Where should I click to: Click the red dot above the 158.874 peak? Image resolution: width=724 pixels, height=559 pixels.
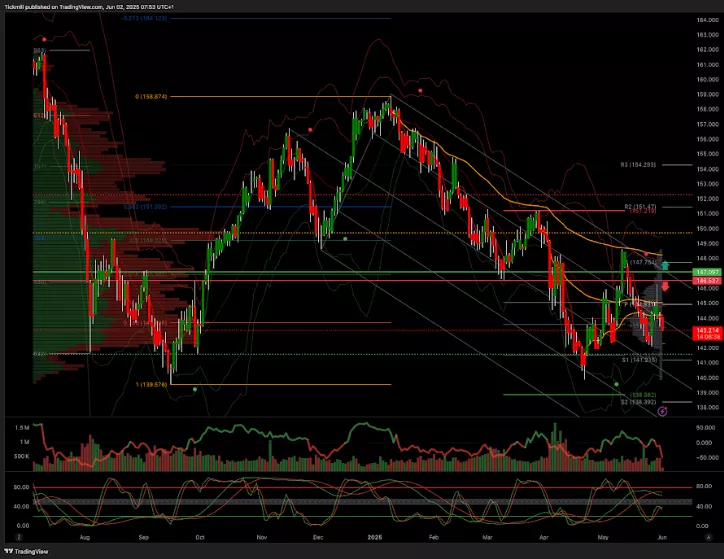pos(420,90)
